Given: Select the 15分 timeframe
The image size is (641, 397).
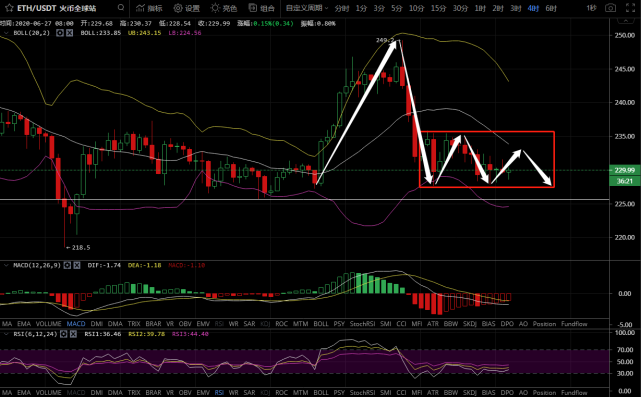Looking at the screenshot, I should tap(438, 8).
